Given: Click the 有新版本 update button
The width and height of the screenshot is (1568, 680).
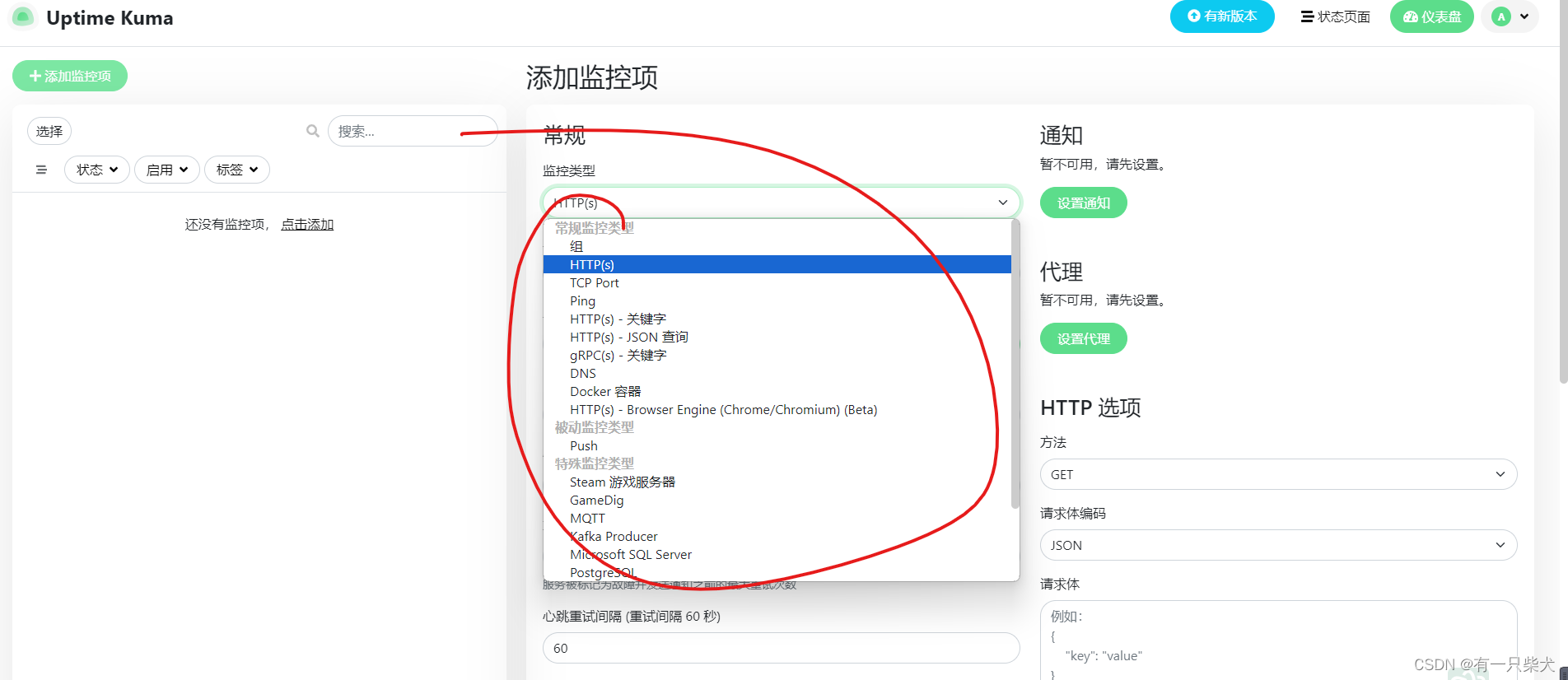Looking at the screenshot, I should click(1222, 16).
